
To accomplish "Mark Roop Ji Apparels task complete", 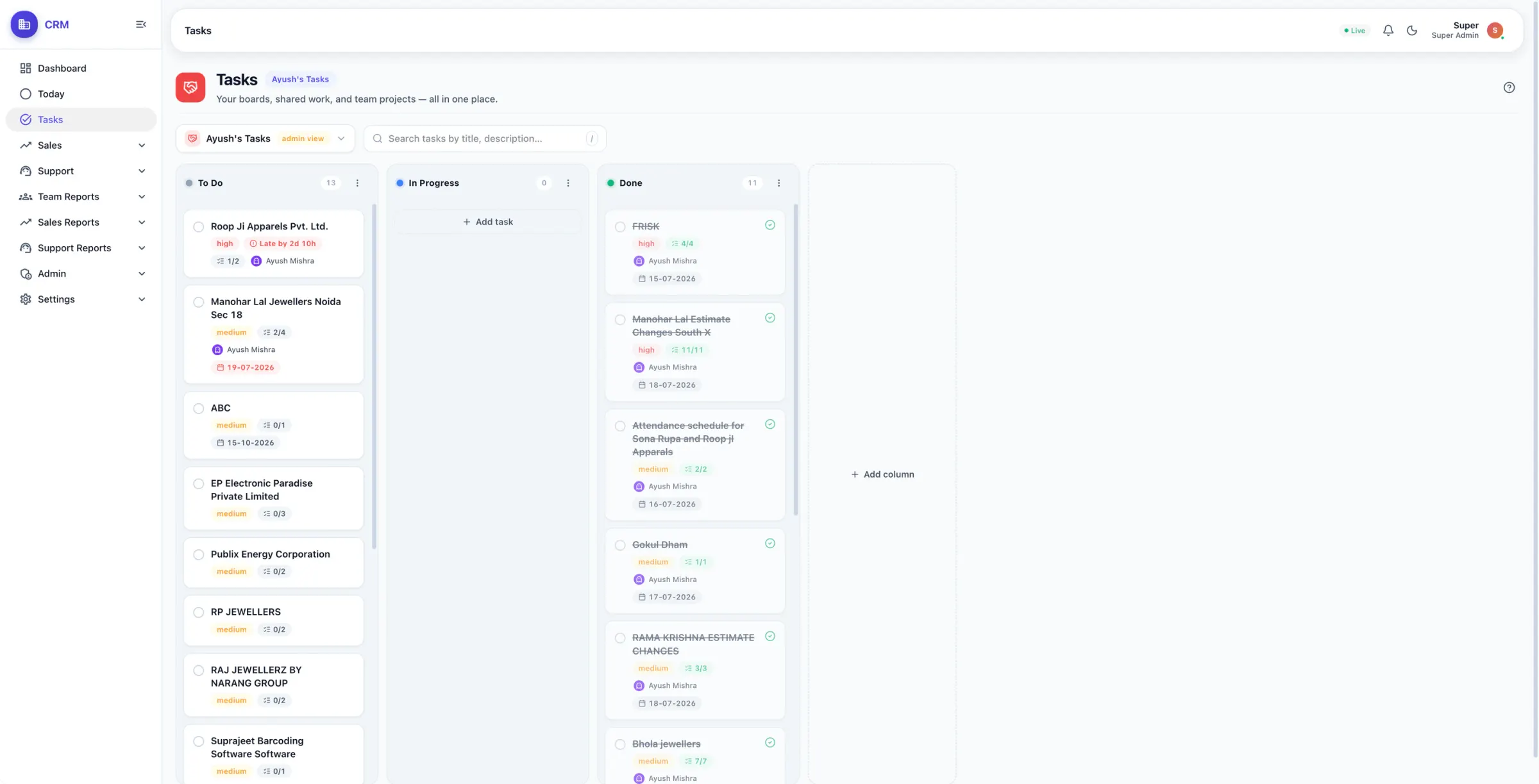I will (199, 227).
